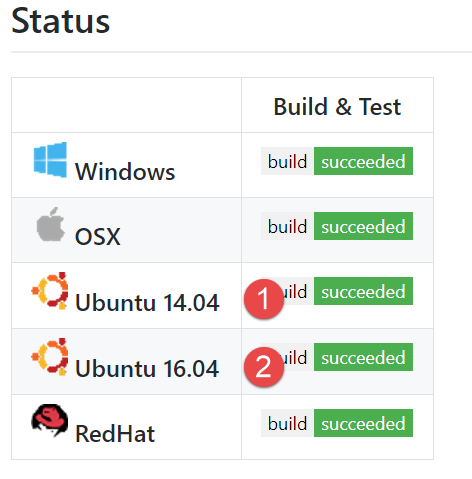The image size is (472, 479).
Task: Click the empty top-left header cell
Action: pyautogui.click(x=126, y=105)
